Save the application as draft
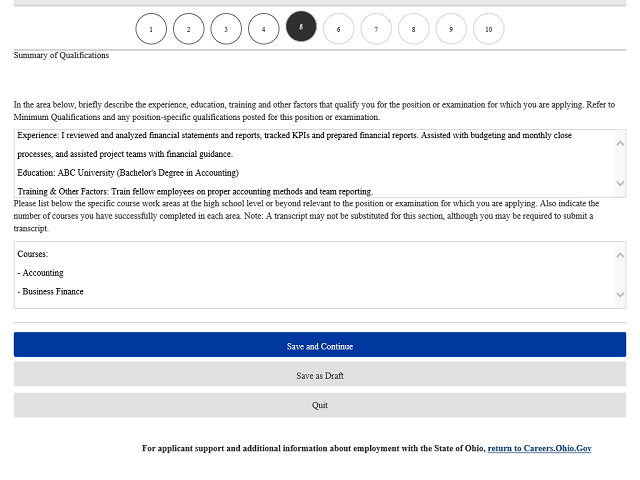Image resolution: width=640 pixels, height=480 pixels. click(320, 374)
